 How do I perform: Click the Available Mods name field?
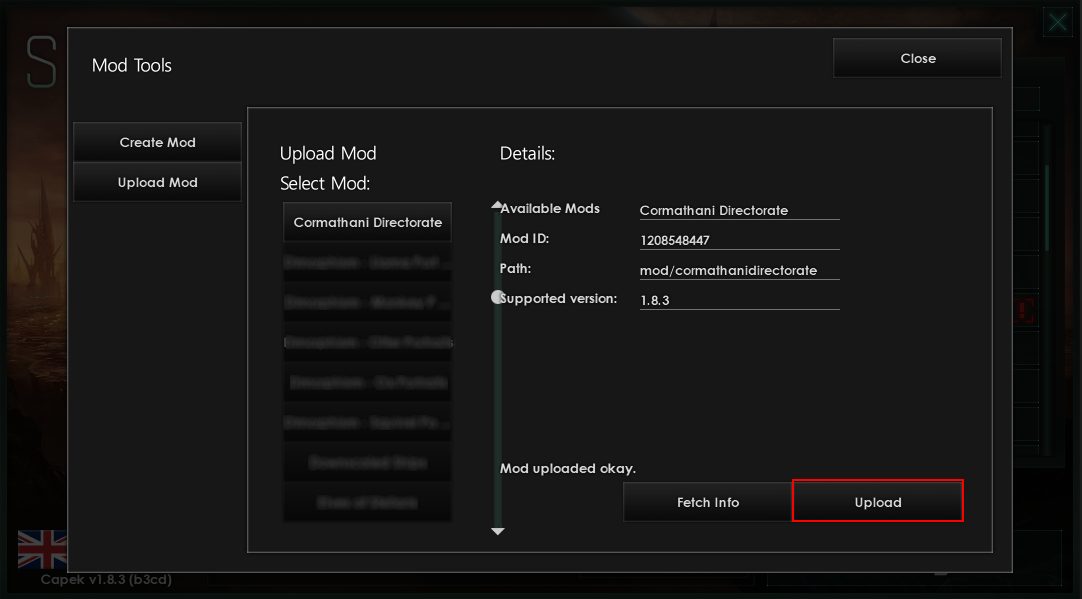click(x=739, y=211)
